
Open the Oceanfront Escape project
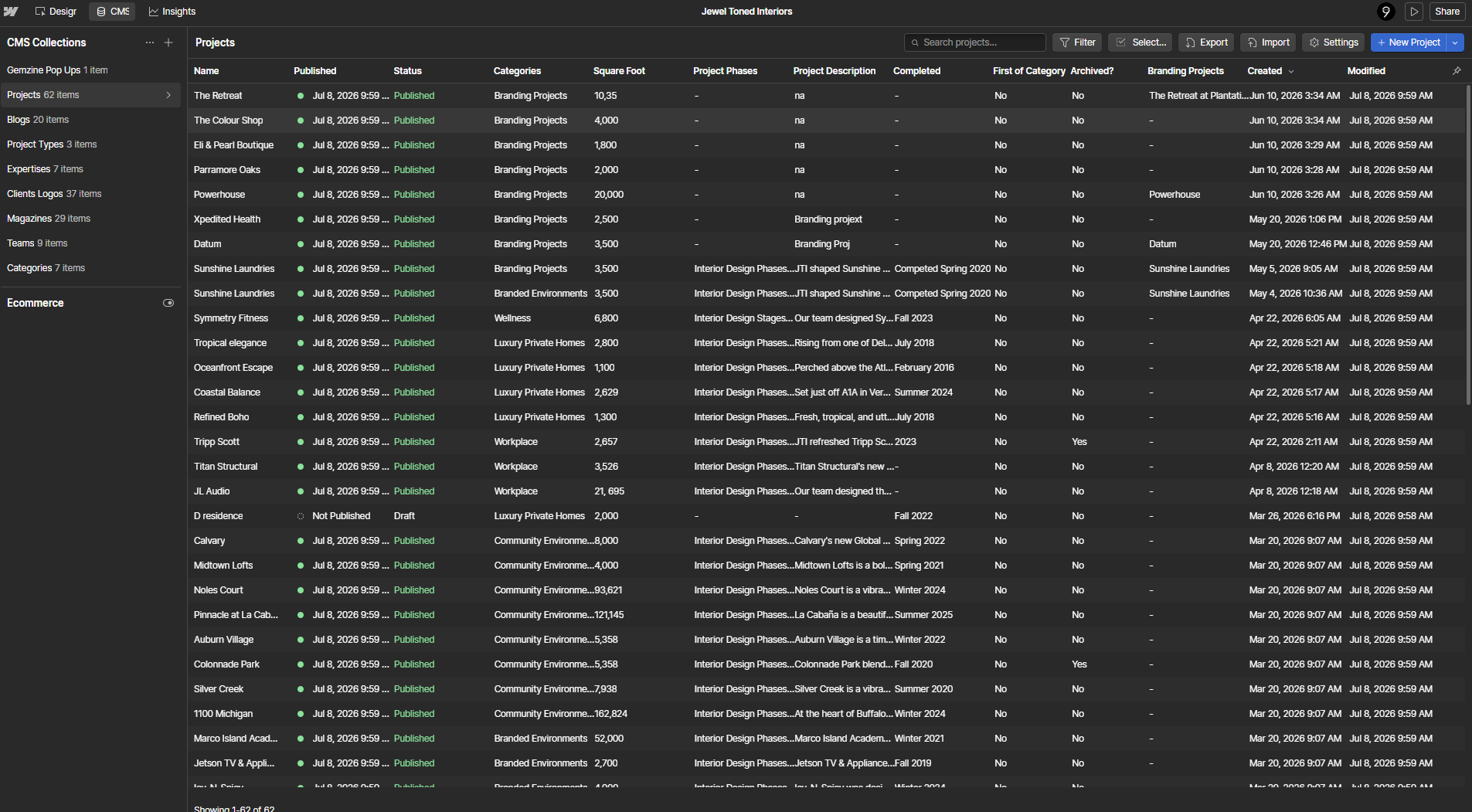[233, 368]
